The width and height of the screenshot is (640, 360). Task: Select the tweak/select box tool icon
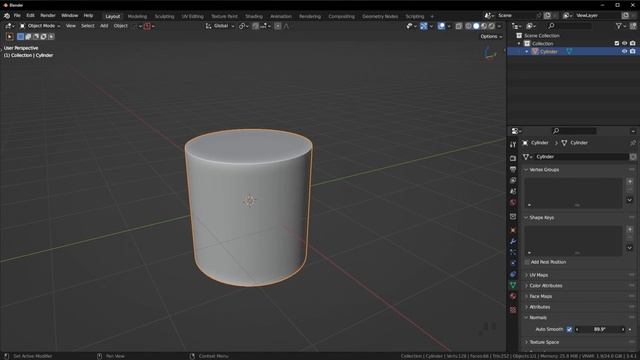click(9, 37)
